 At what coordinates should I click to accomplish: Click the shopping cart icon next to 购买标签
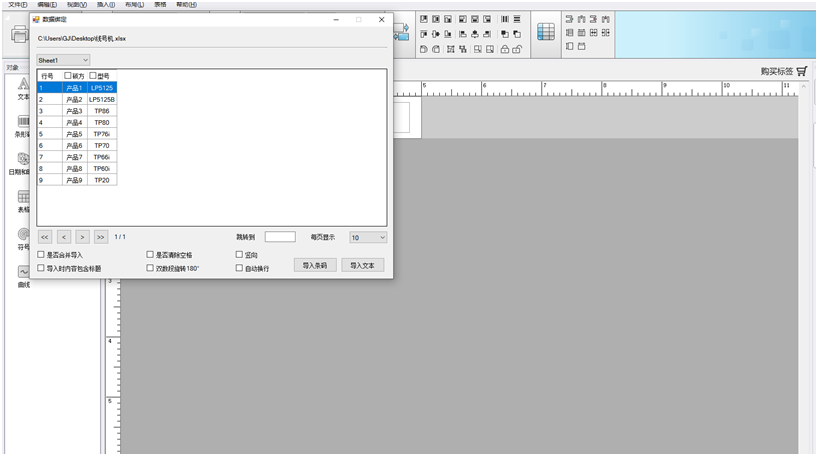(x=802, y=71)
